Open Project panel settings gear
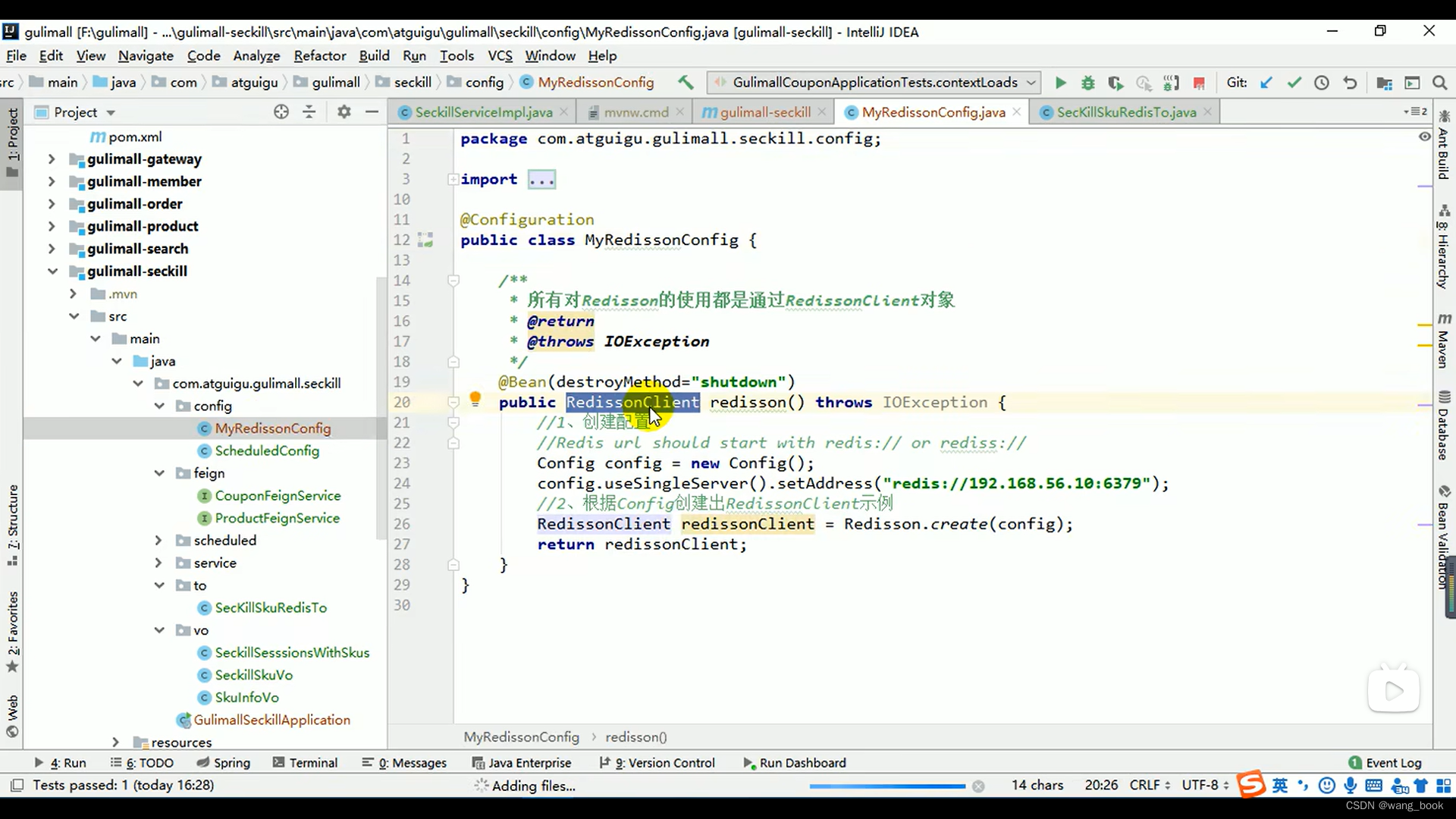1456x819 pixels. tap(344, 111)
